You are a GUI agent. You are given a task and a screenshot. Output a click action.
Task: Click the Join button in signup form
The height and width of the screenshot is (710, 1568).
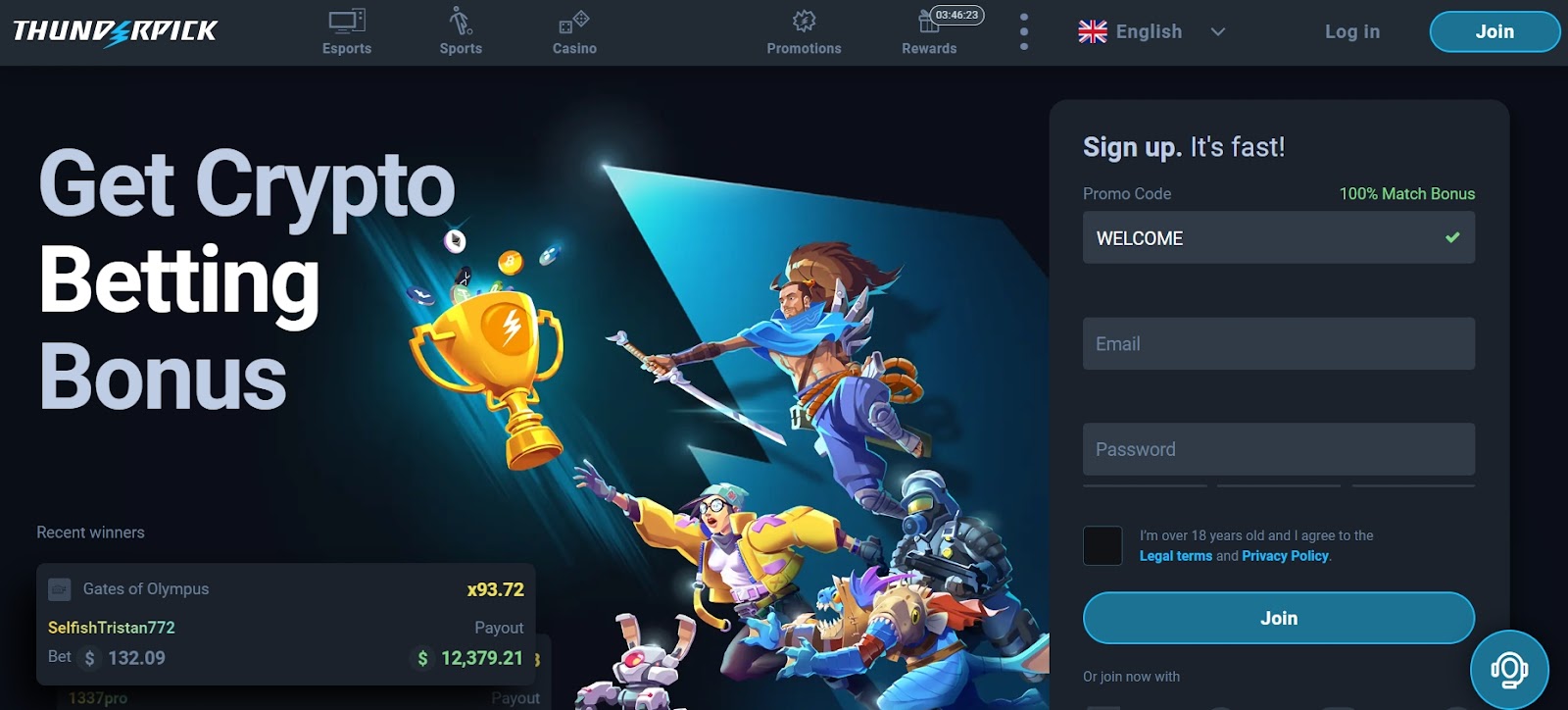(1279, 618)
